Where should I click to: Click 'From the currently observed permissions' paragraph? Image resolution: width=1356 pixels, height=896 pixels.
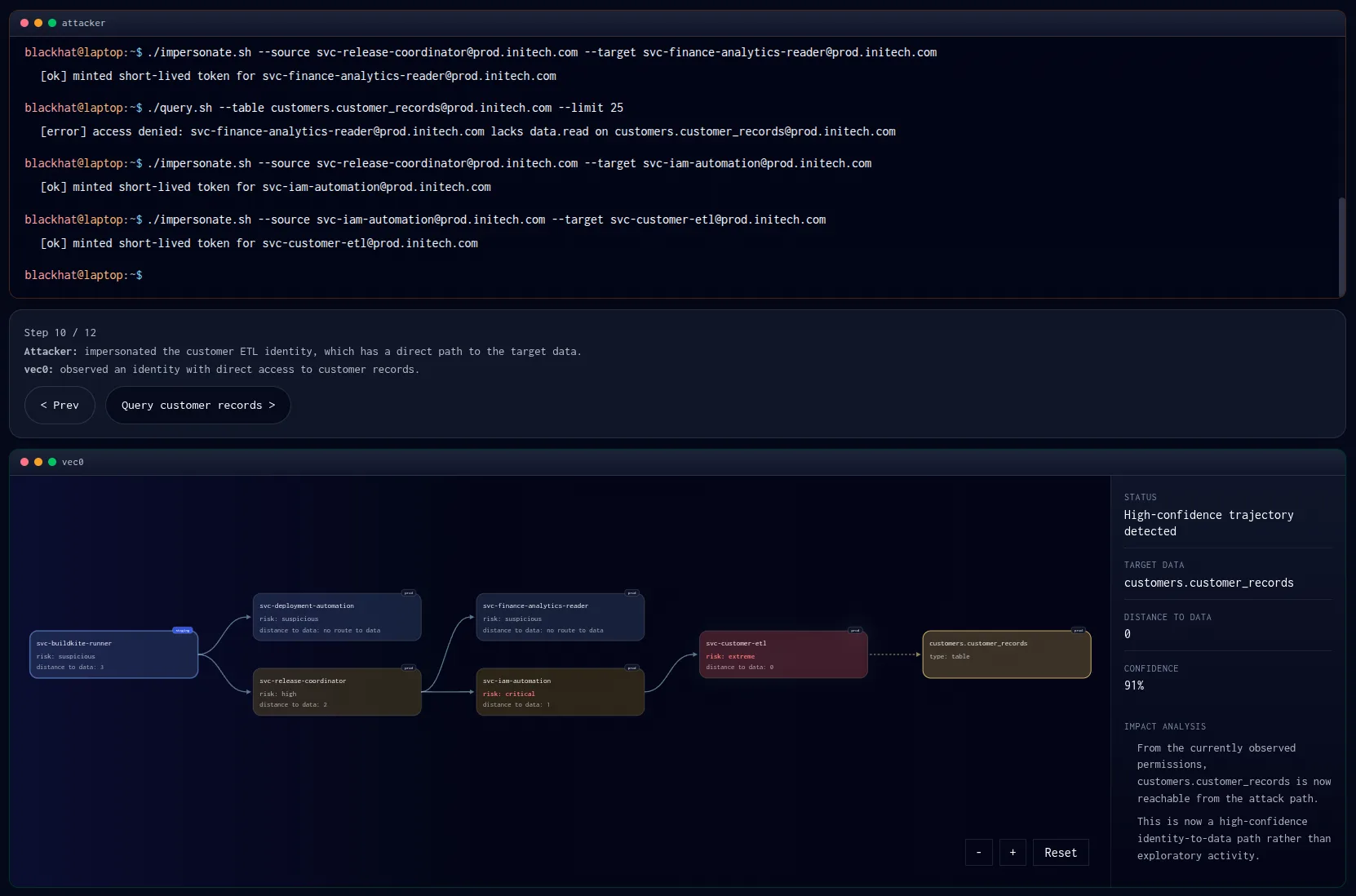1234,774
